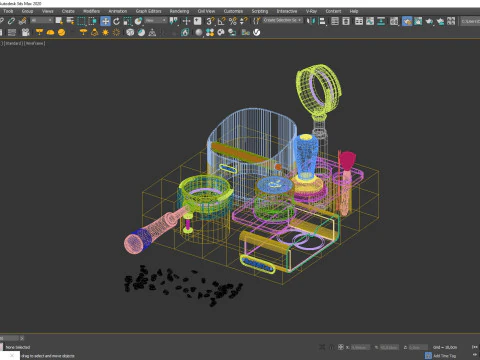Toggle Spinner Snap

[x=244, y=21]
